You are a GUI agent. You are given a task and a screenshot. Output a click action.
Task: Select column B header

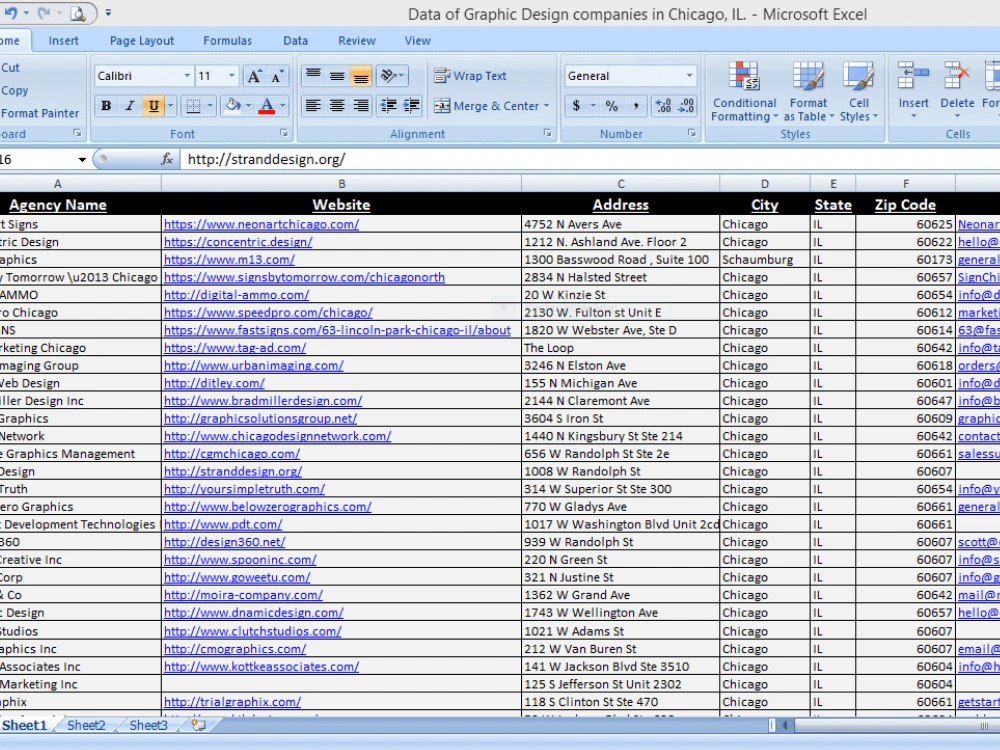pos(341,184)
